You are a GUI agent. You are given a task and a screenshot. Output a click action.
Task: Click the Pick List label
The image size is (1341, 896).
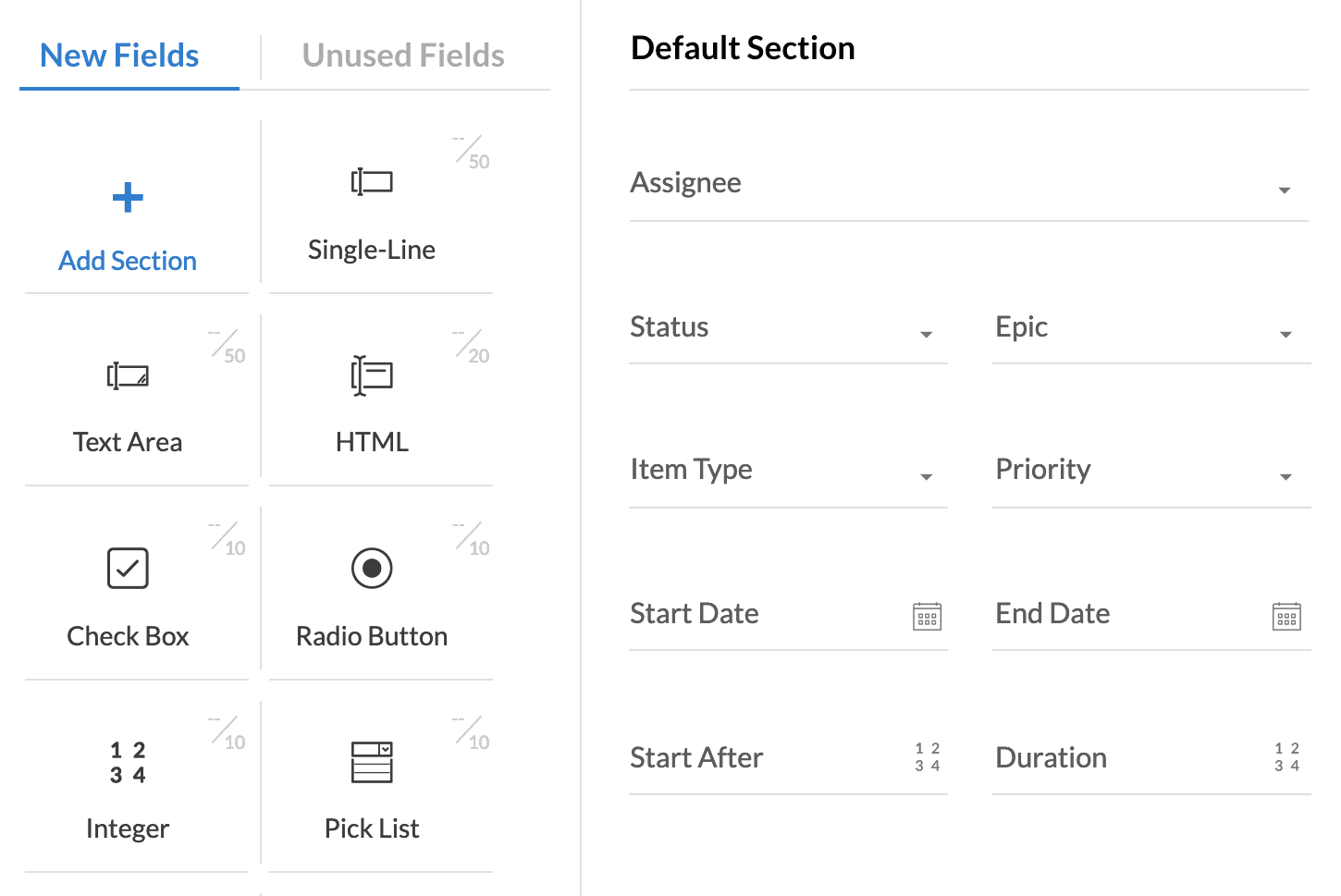point(372,828)
